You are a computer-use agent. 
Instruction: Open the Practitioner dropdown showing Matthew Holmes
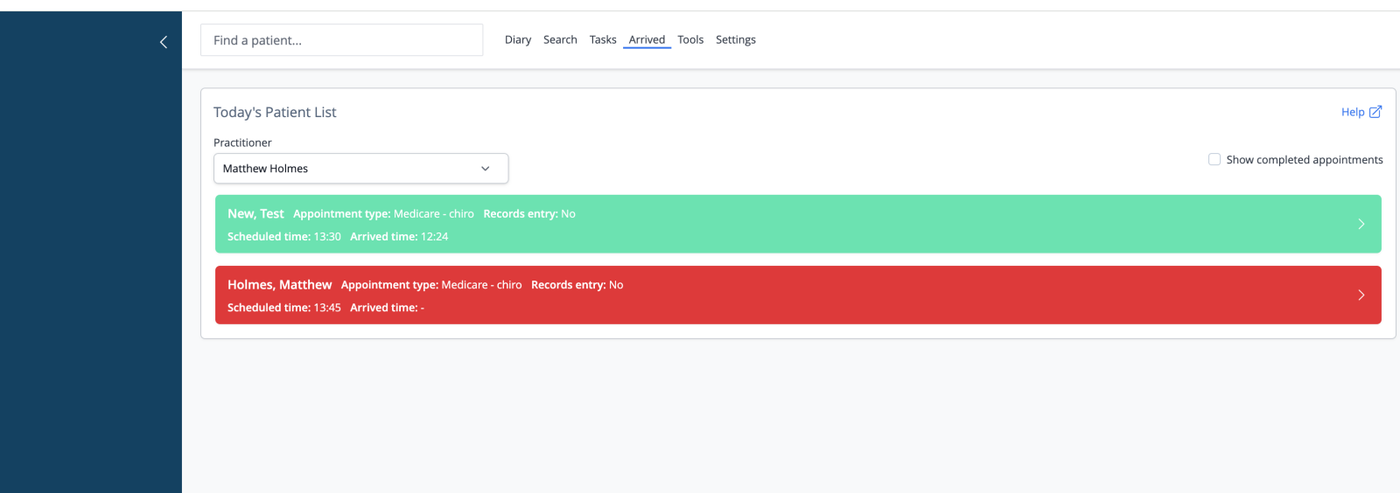point(361,168)
